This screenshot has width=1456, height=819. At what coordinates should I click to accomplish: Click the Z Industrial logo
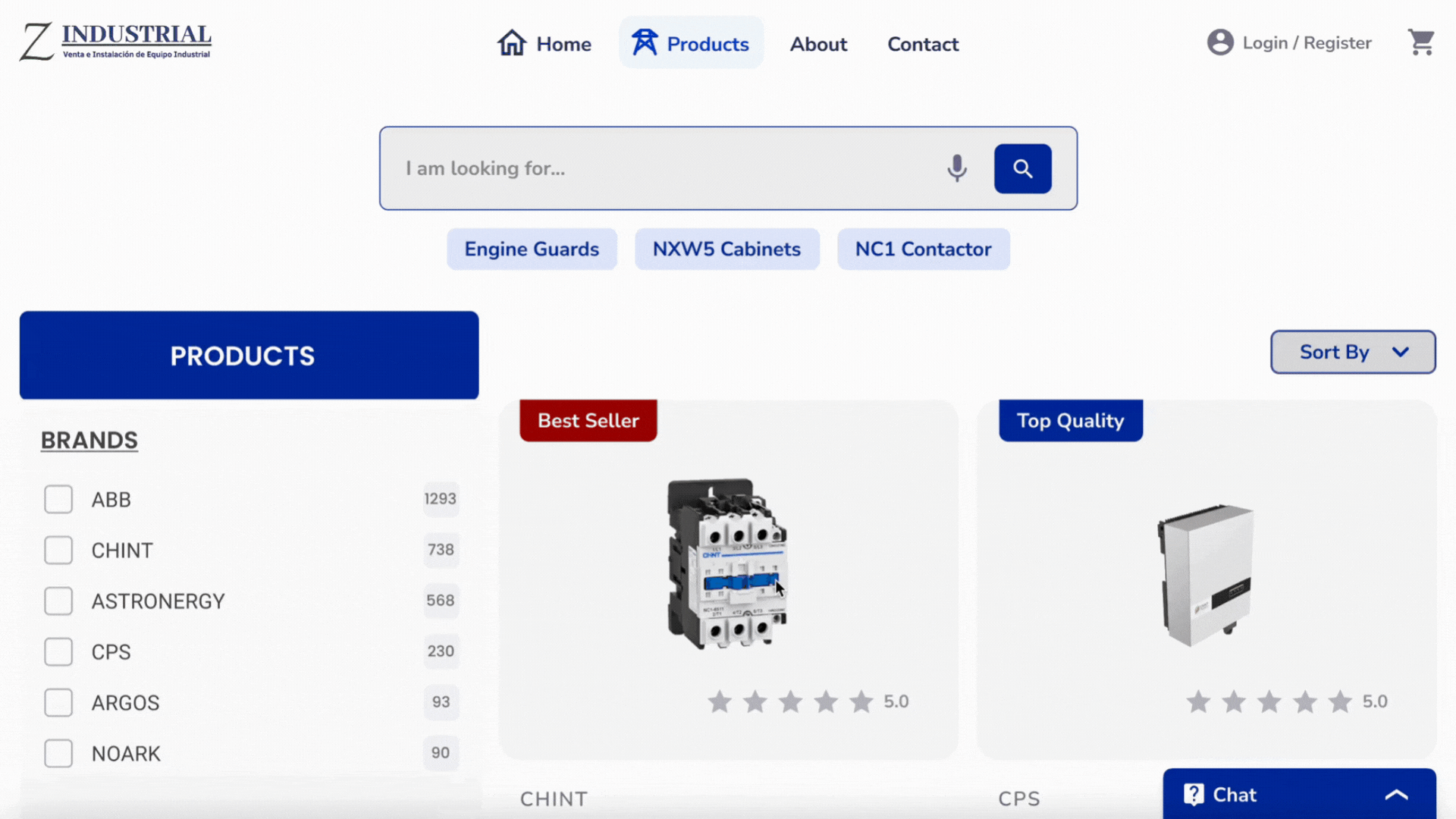pos(115,42)
